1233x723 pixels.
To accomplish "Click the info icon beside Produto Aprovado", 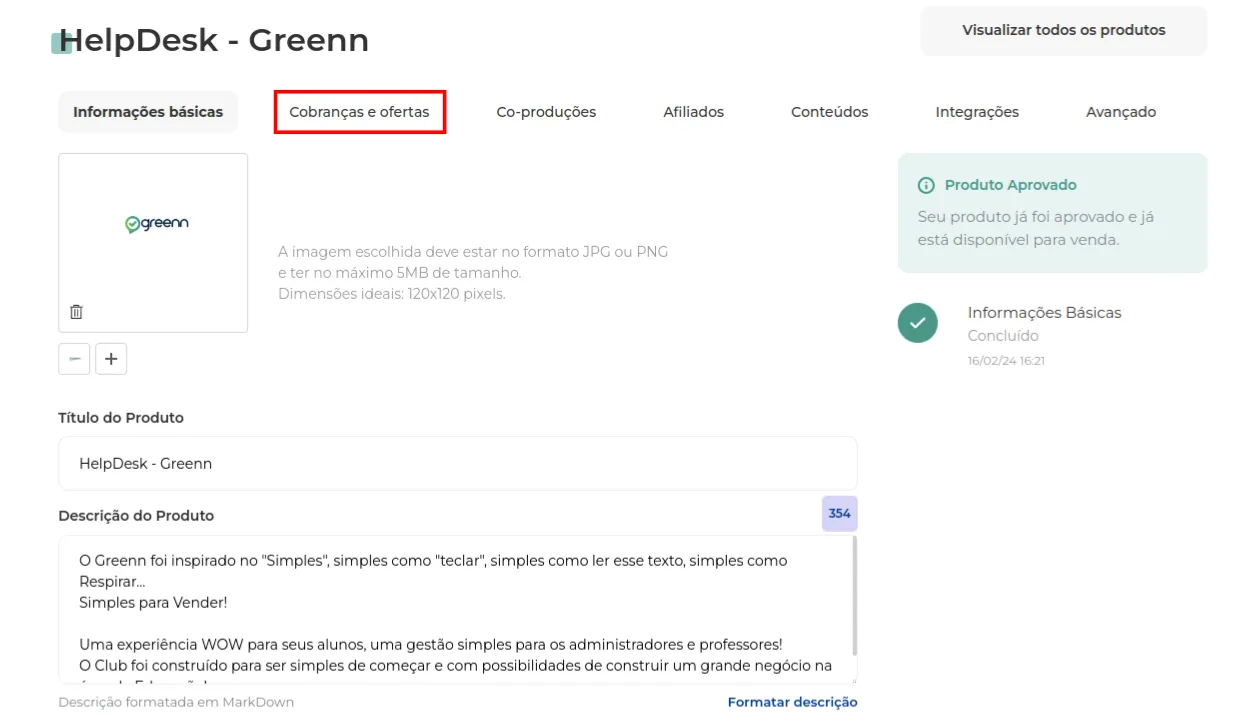I will (926, 185).
